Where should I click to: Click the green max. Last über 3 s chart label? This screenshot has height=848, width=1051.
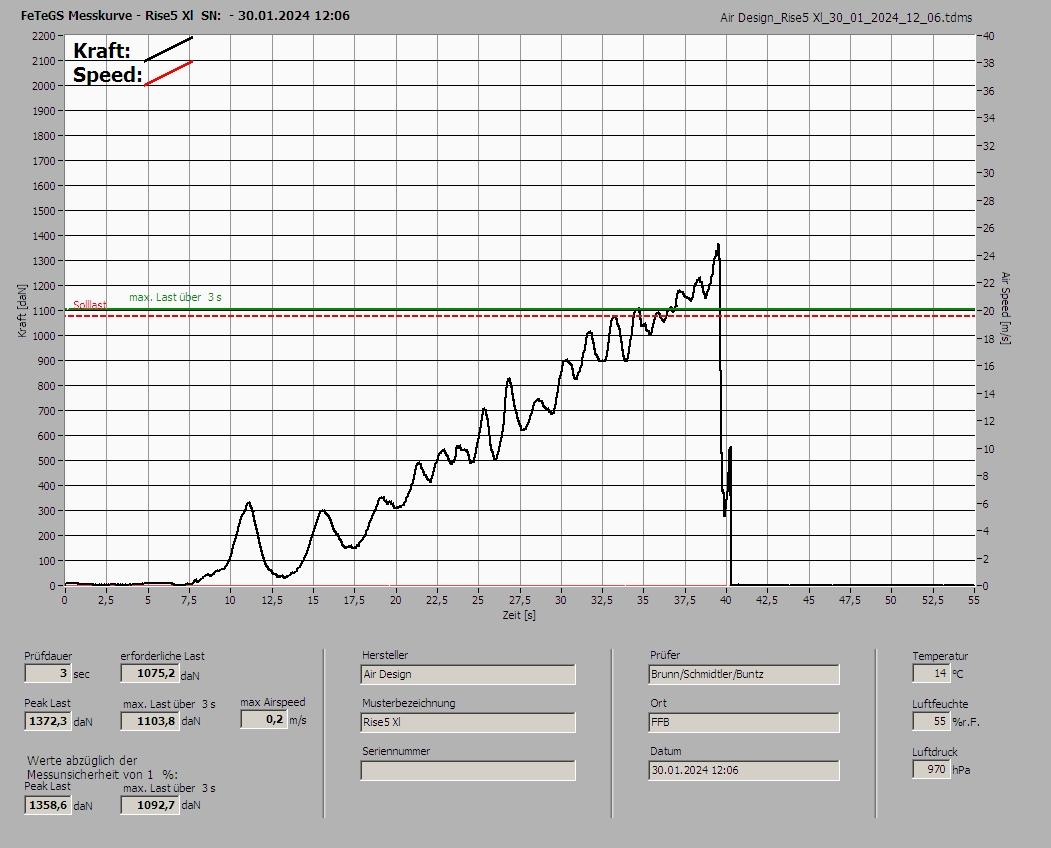coord(175,297)
